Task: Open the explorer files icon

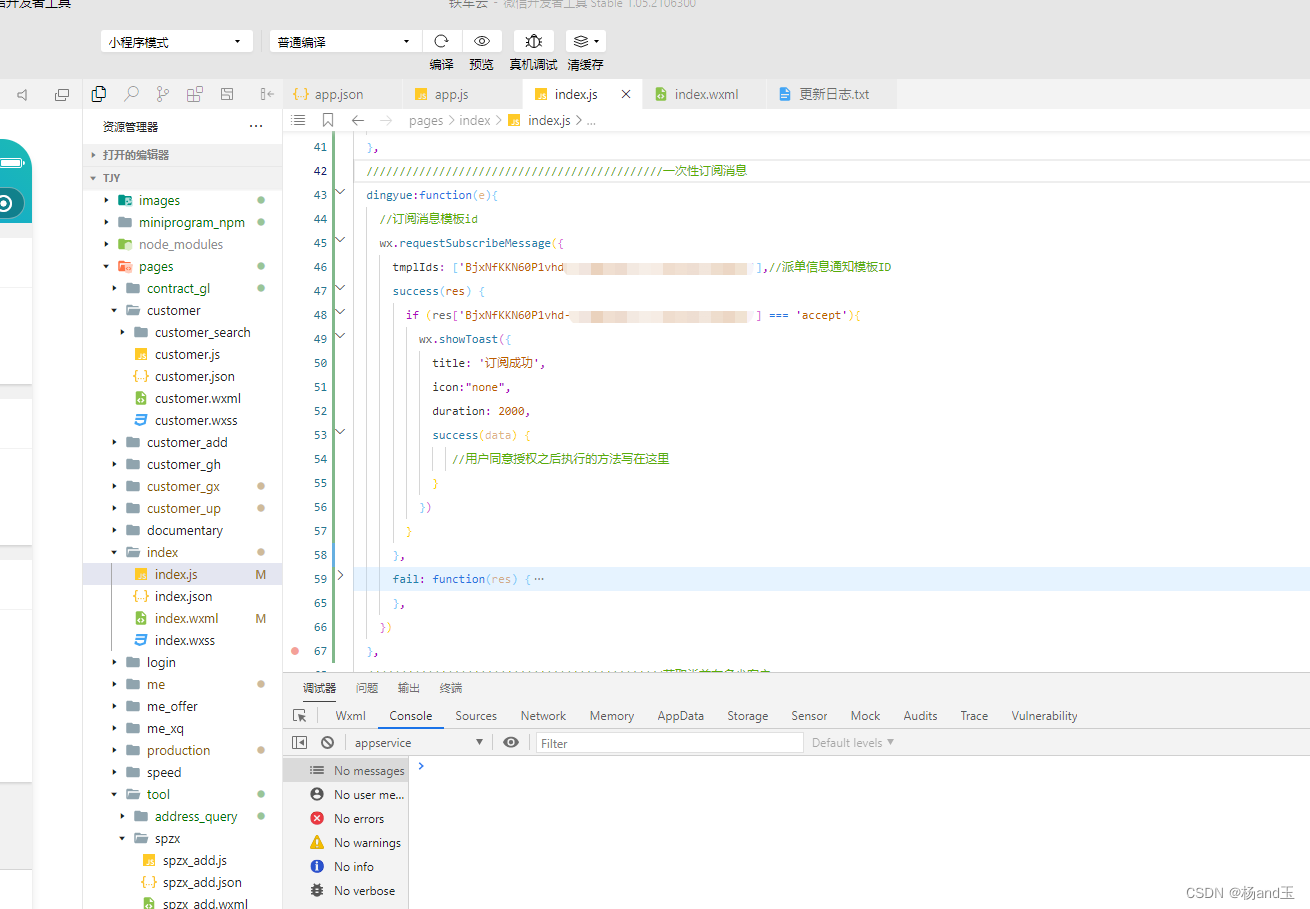Action: 99,94
